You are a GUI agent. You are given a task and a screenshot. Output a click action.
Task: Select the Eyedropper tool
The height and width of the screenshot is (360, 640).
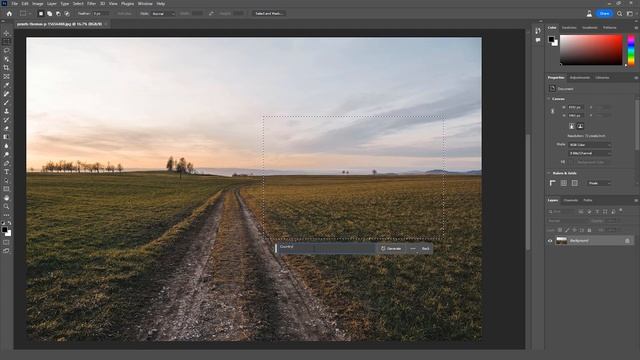pyautogui.click(x=6, y=85)
